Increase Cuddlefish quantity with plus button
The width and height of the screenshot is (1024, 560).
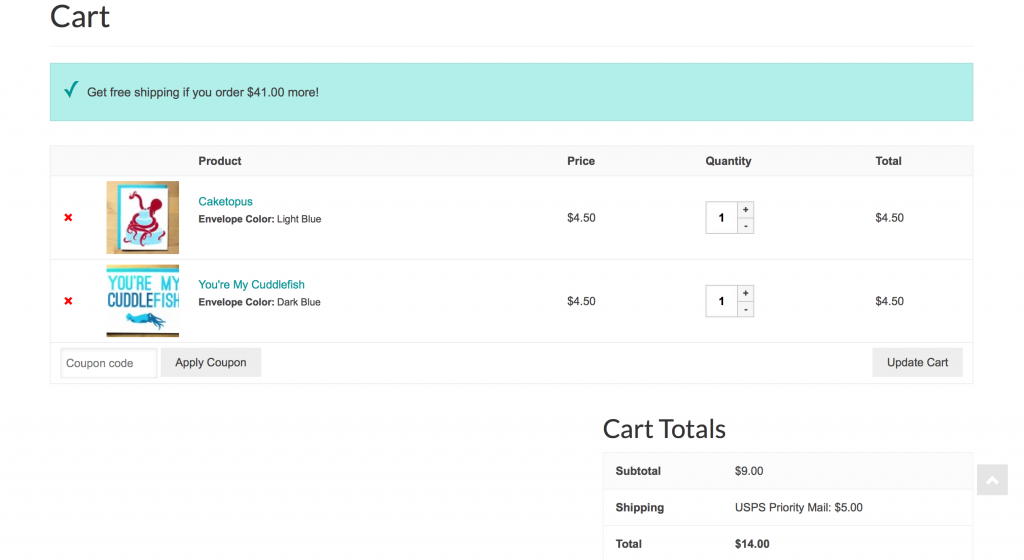pos(745,293)
